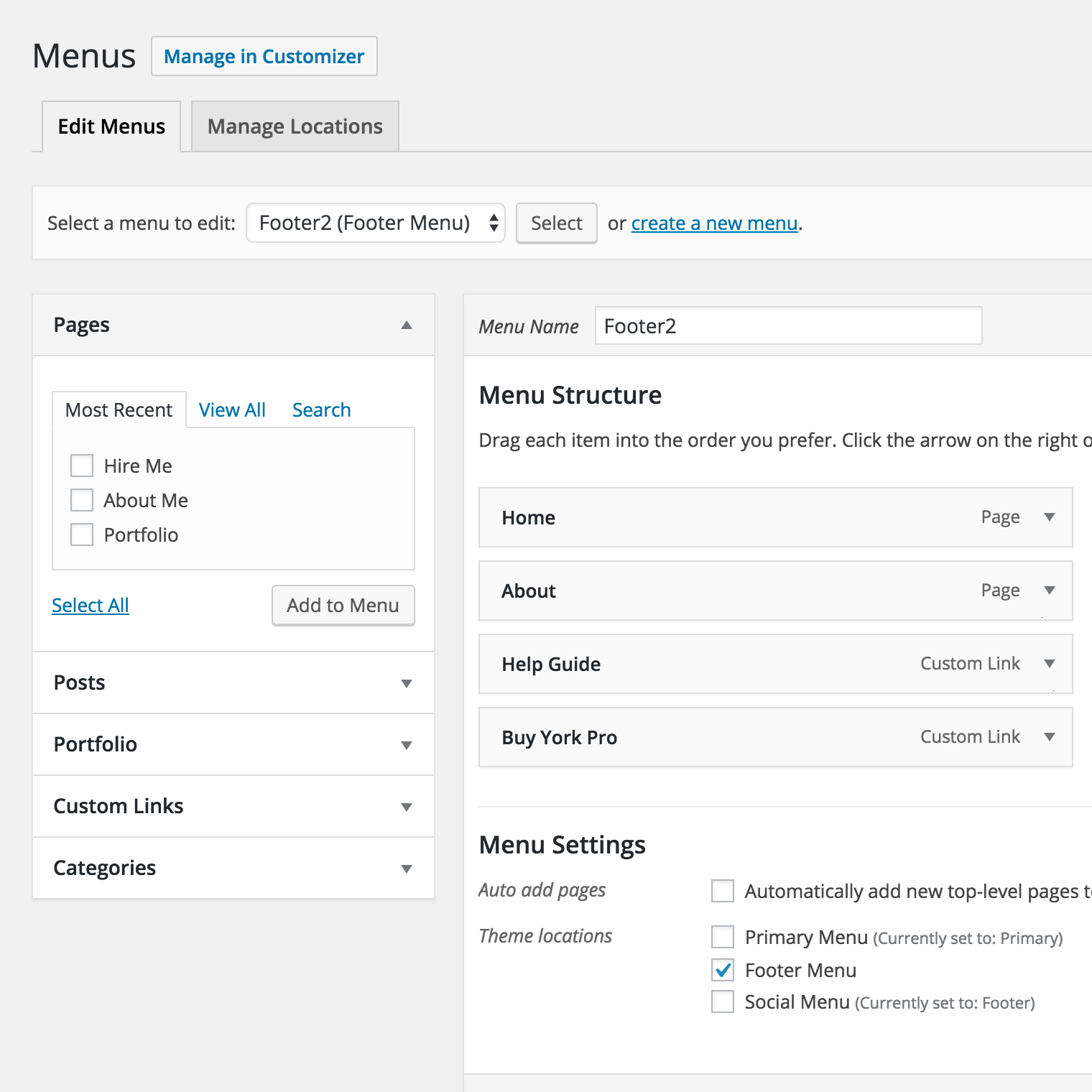
Task: Enable Primary Menu theme location
Action: click(x=723, y=937)
